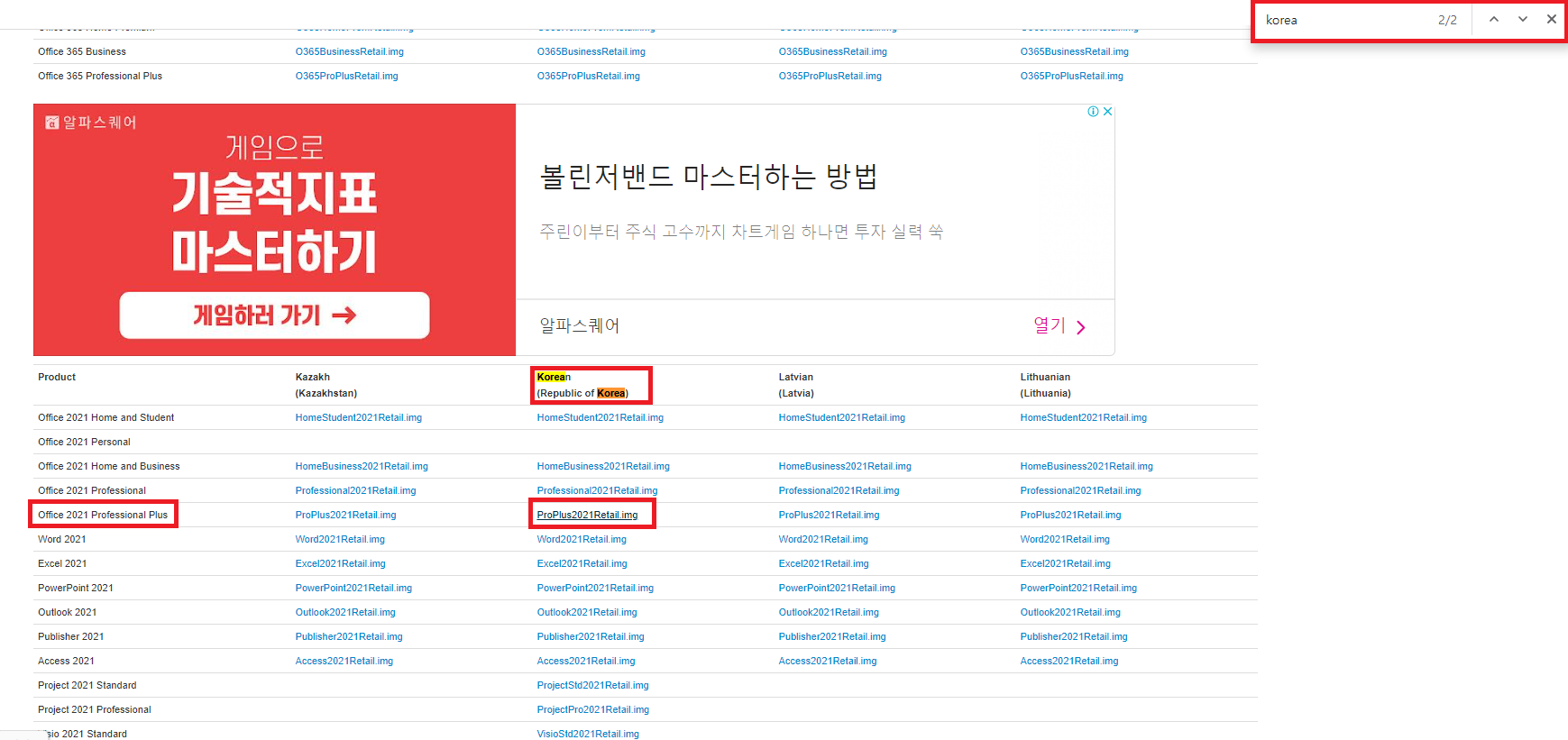The width and height of the screenshot is (1568, 740).
Task: Go to next find match arrow
Action: click(1523, 19)
